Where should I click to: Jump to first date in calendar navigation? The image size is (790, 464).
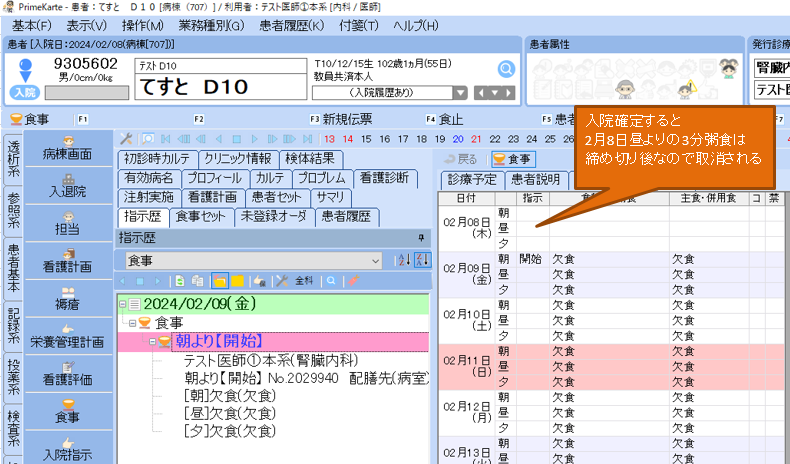click(165, 139)
